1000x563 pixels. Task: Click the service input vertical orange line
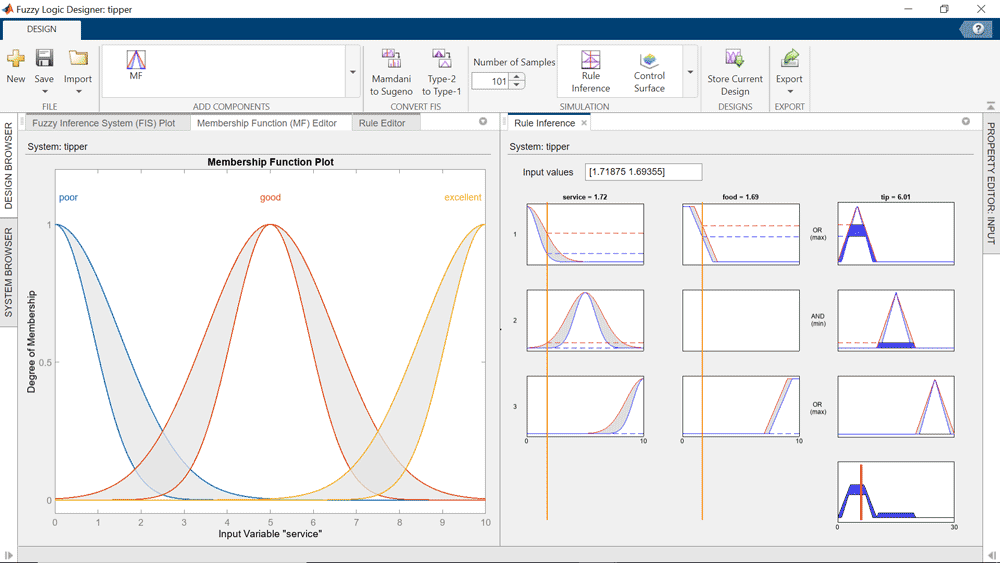tap(547, 361)
